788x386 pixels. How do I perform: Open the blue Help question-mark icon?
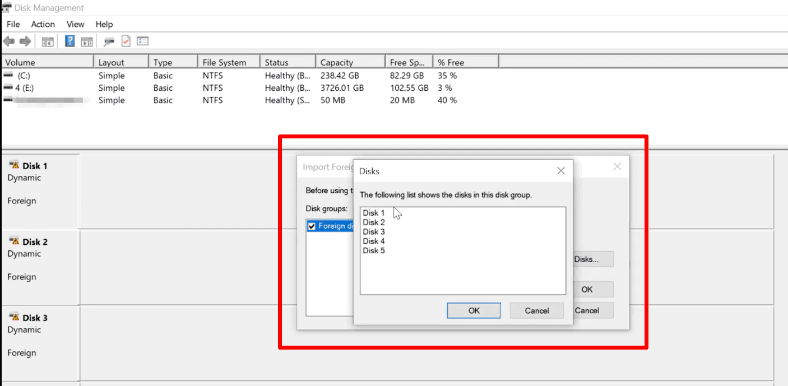(70, 41)
